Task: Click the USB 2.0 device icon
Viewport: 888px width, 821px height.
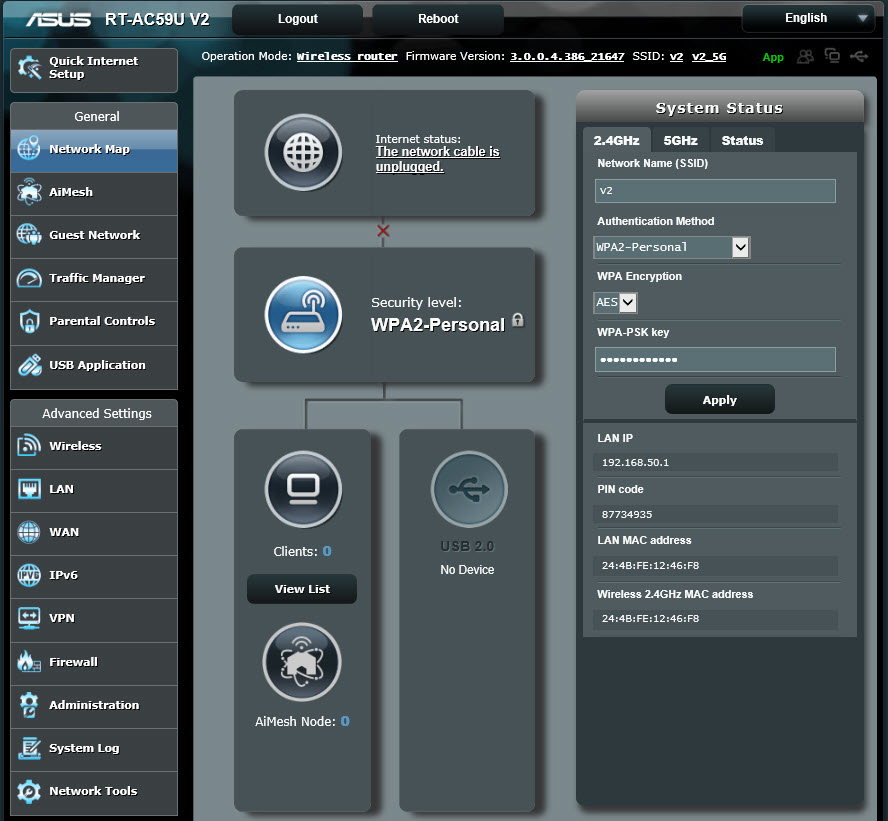Action: click(x=469, y=489)
